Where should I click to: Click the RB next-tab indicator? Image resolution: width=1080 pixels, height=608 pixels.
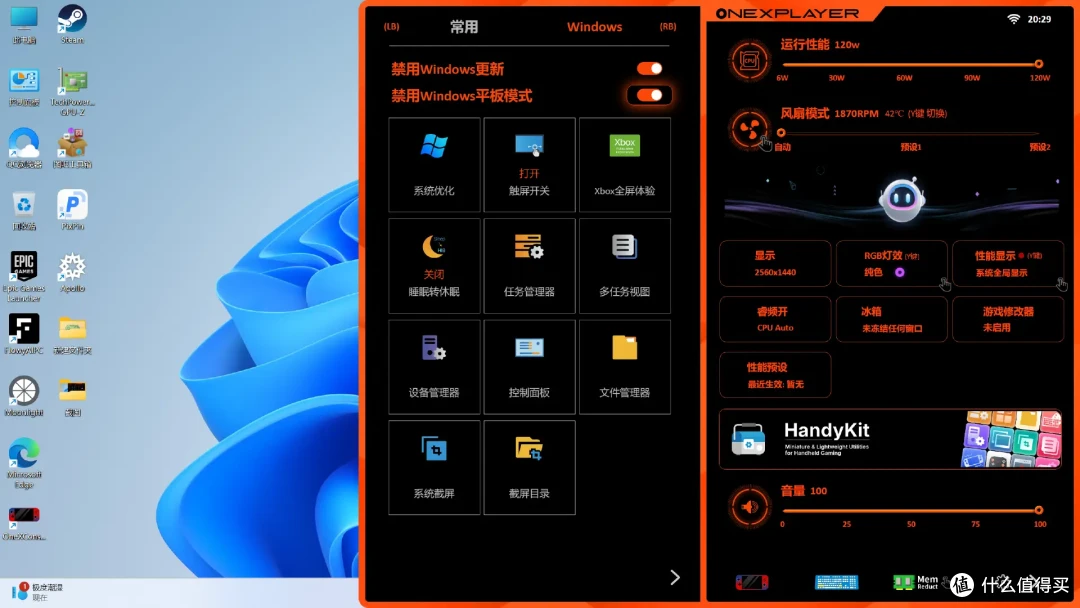pyautogui.click(x=667, y=27)
